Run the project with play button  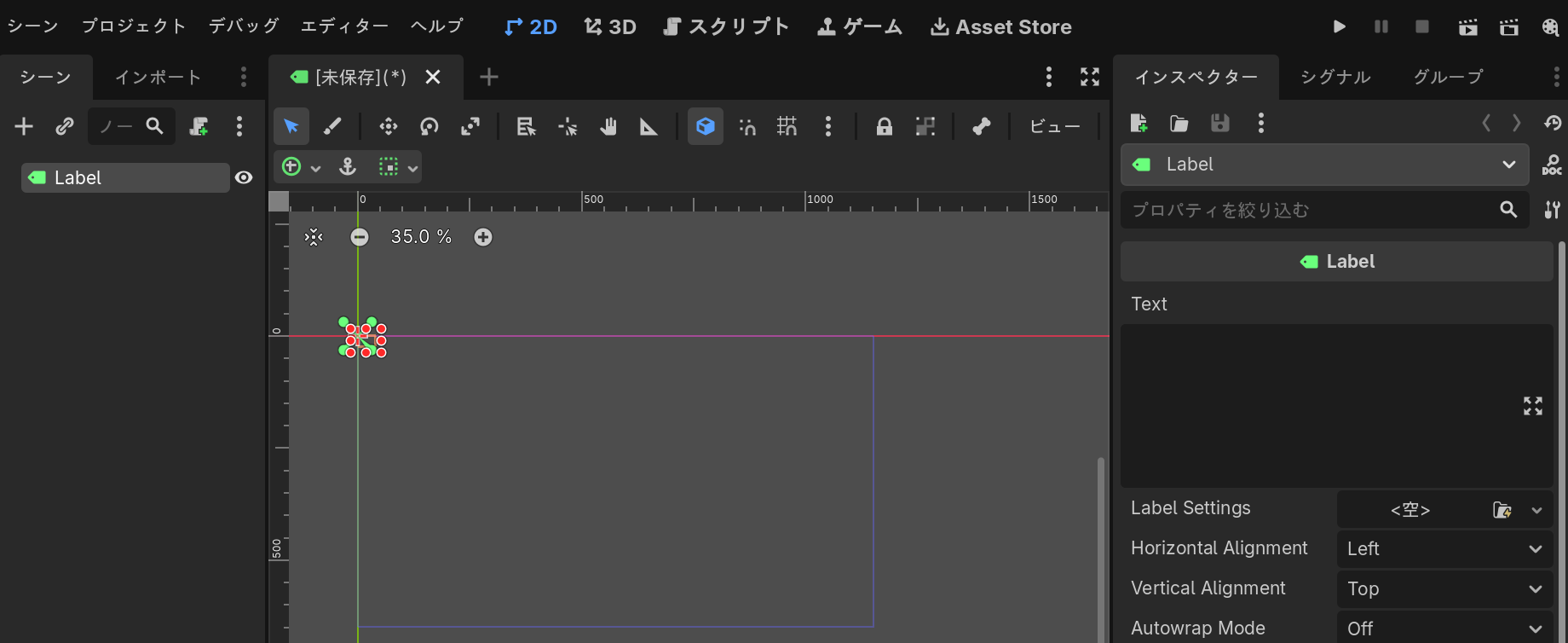coord(1340,26)
